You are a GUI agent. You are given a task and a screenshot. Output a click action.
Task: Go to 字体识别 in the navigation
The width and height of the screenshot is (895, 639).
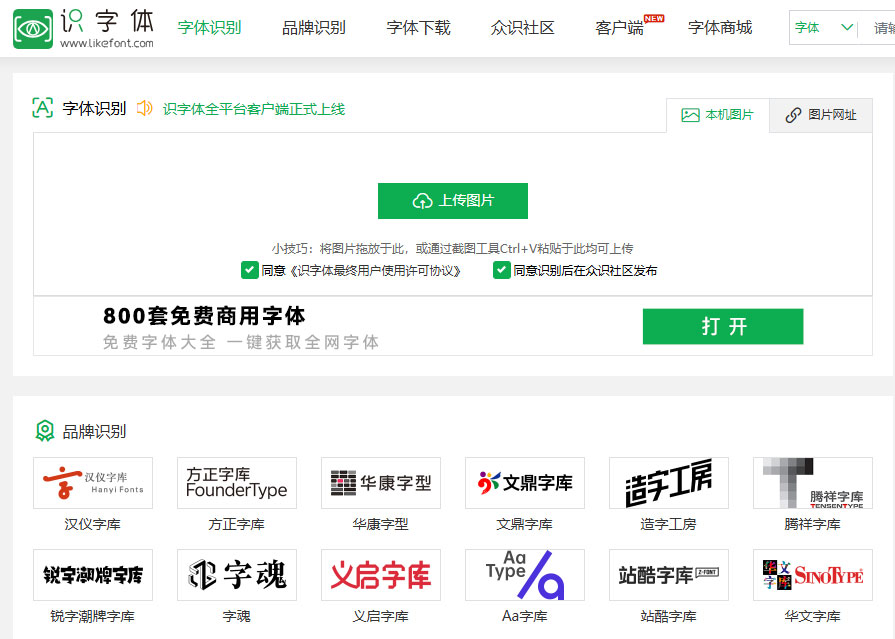coord(209,27)
